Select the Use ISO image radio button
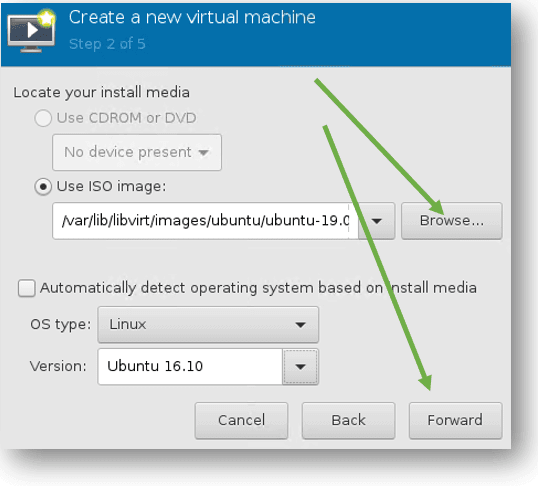The image size is (538, 486). tap(43, 187)
